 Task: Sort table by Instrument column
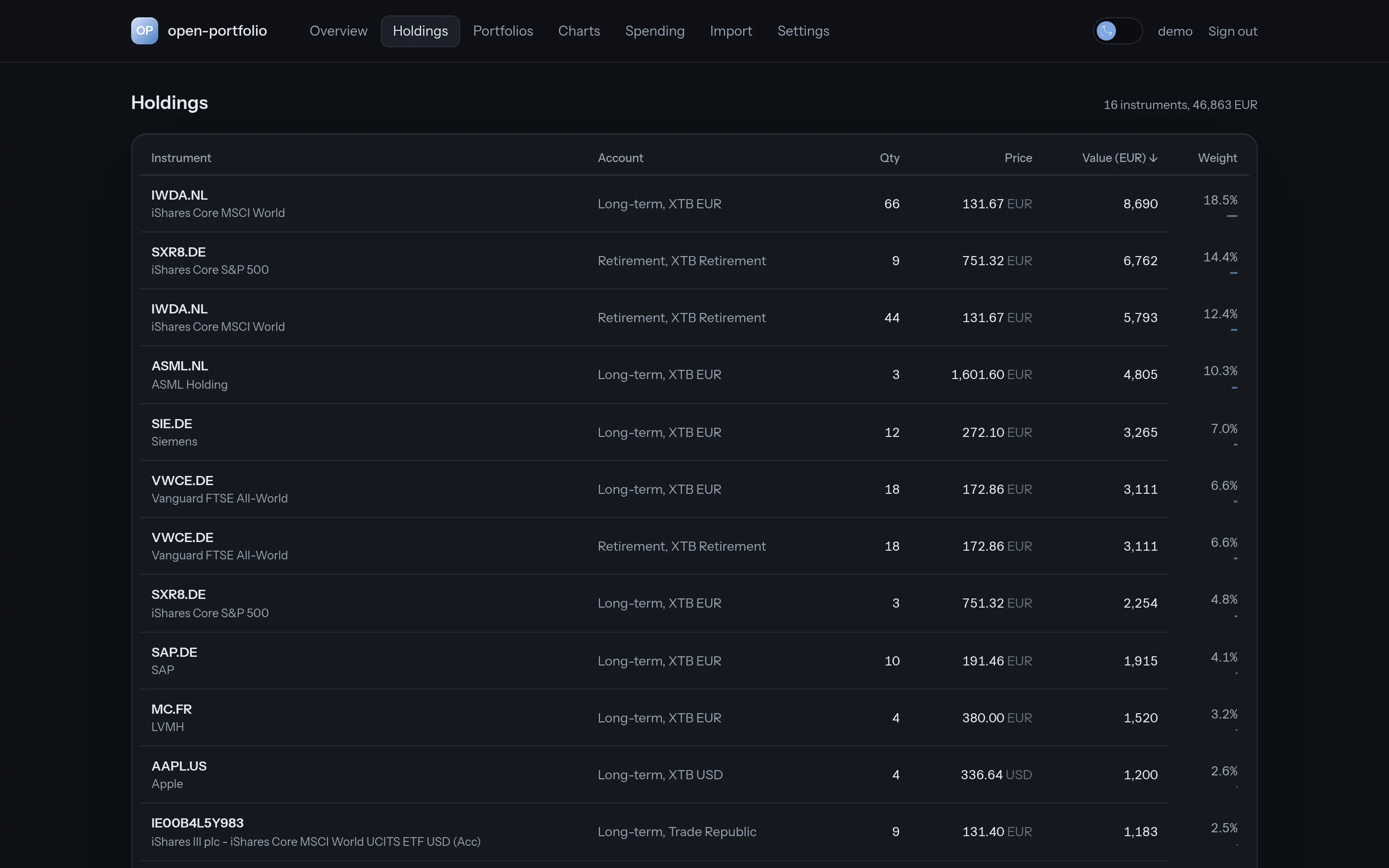181,158
